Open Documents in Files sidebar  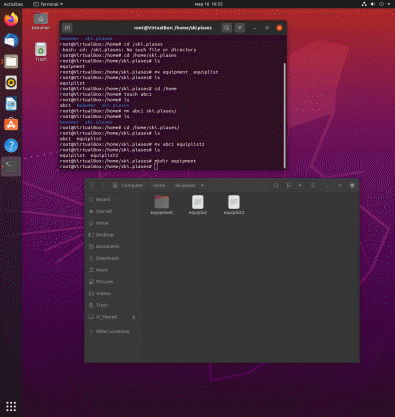[113, 246]
